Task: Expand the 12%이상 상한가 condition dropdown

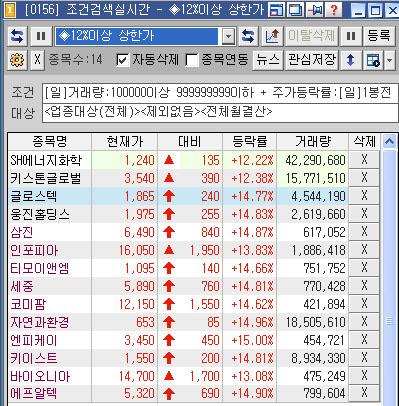Action: [x=228, y=36]
